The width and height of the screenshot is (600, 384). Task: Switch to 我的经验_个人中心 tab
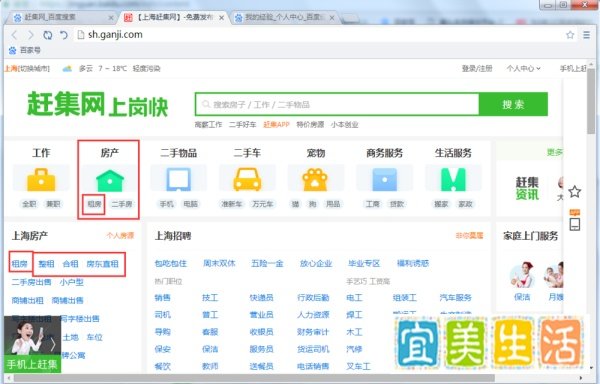click(x=282, y=18)
